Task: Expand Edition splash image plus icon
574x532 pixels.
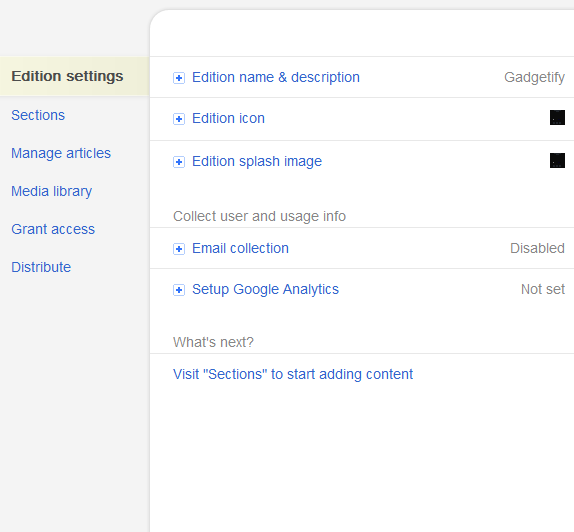Action: coord(179,162)
